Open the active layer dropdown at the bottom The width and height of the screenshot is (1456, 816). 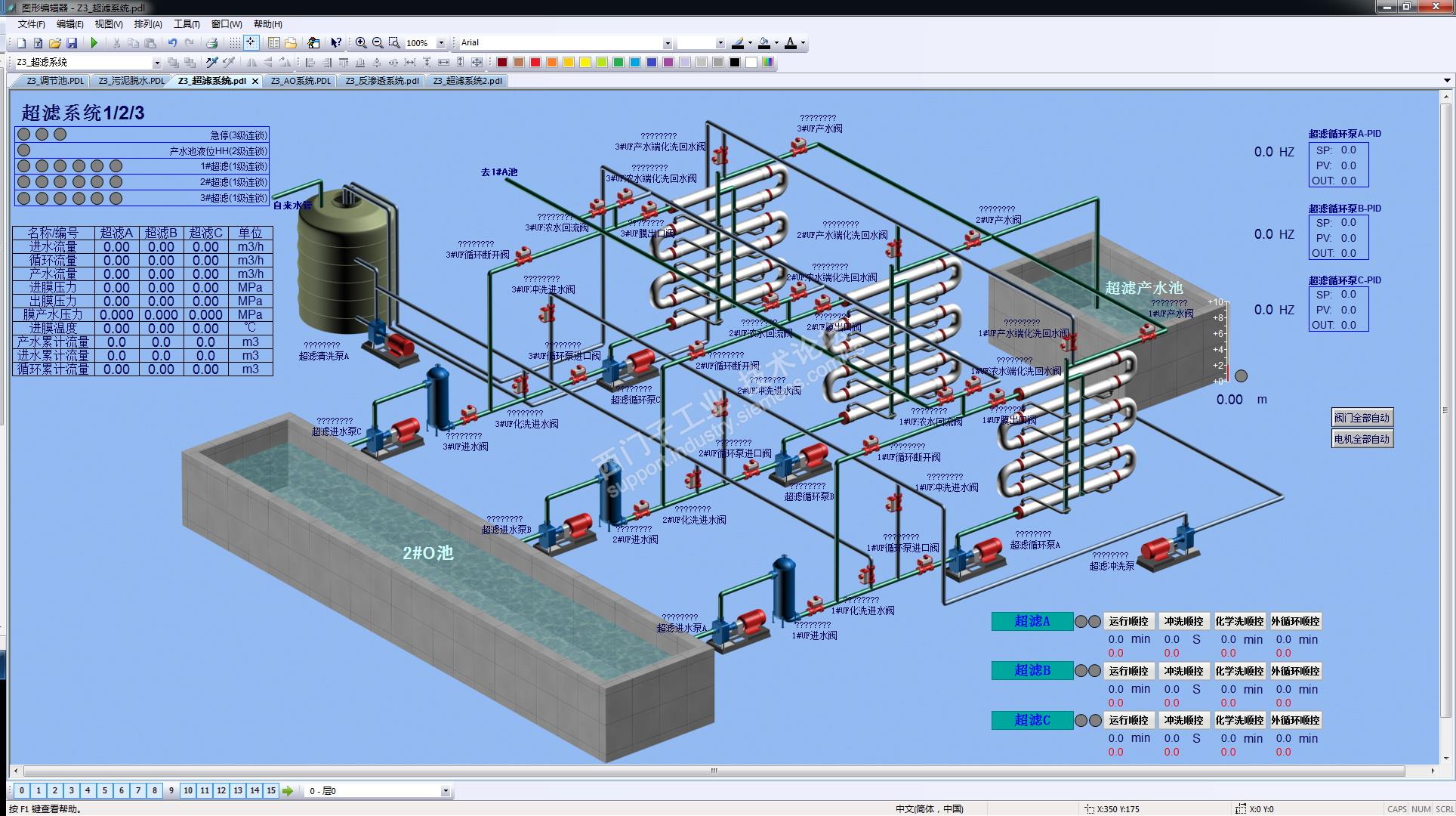pos(445,791)
